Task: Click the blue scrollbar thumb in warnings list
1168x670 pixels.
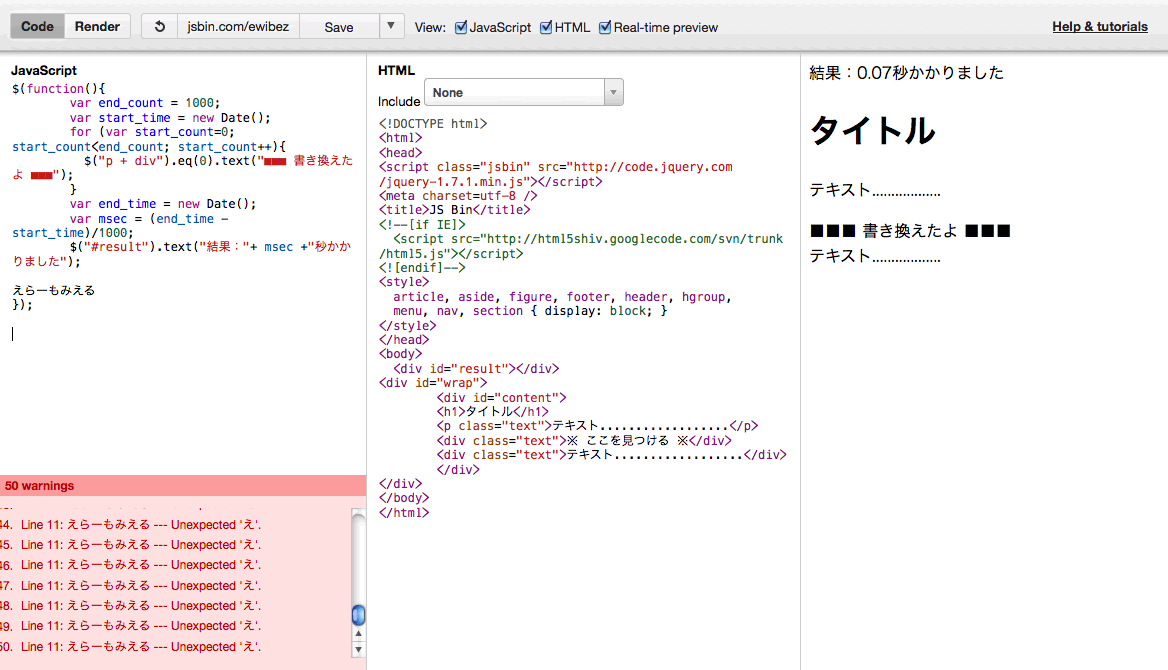Action: 357,616
